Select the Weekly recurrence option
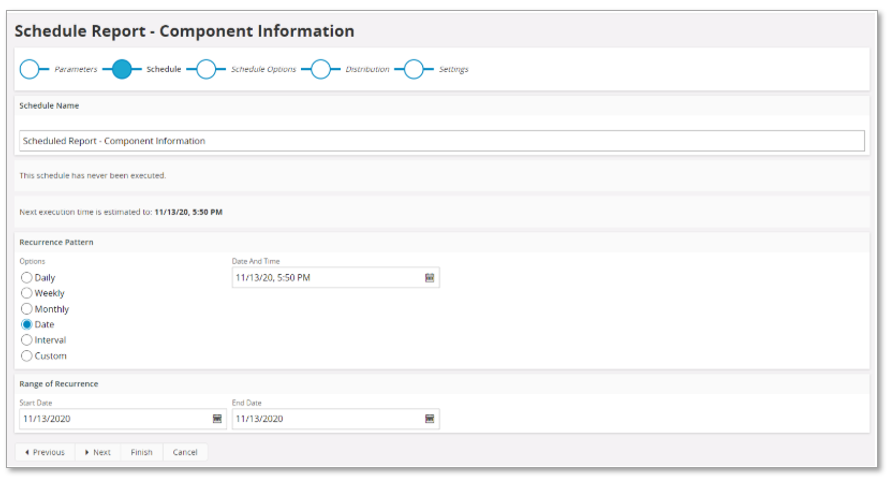888x477 pixels. click(x=27, y=293)
